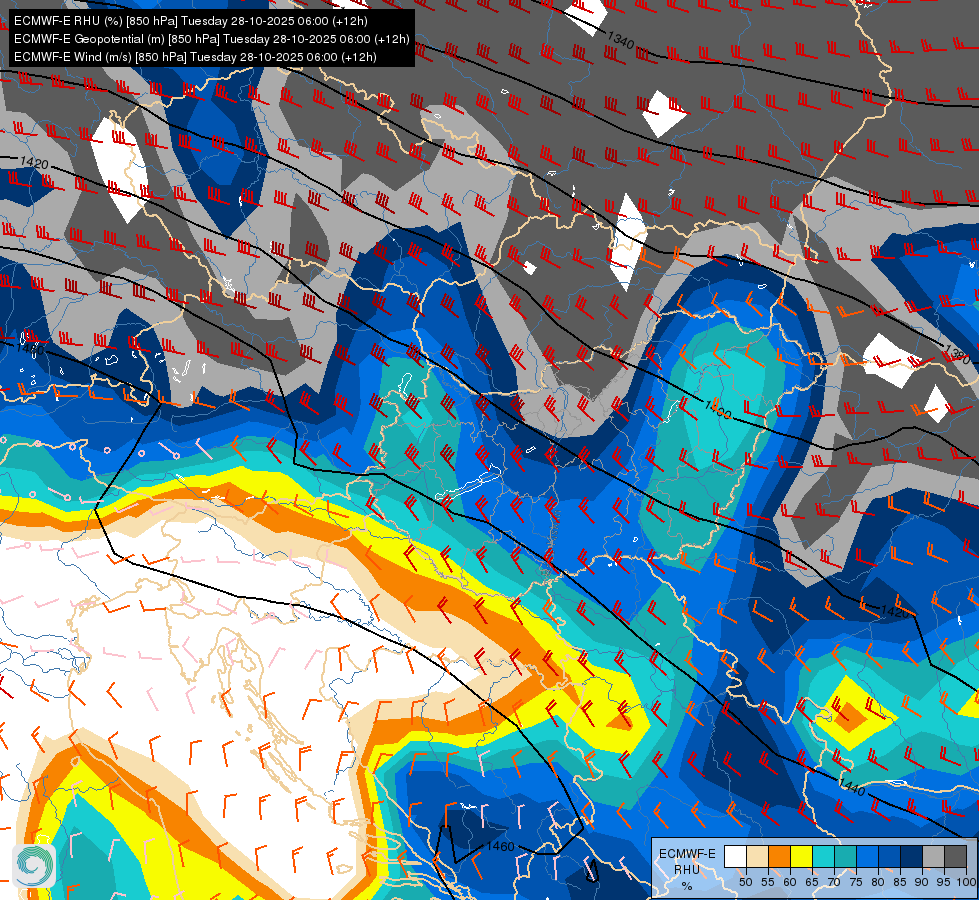Click the legend tick value '80'
Viewport: 979px width, 900px height.
(878, 882)
